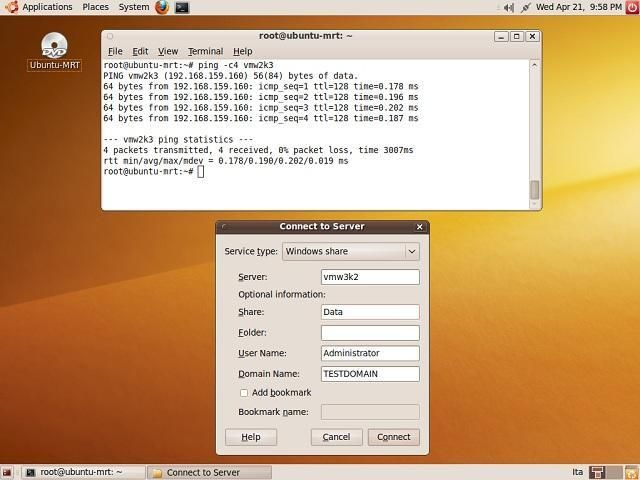Open the Applications menu
640x480 pixels.
point(40,7)
